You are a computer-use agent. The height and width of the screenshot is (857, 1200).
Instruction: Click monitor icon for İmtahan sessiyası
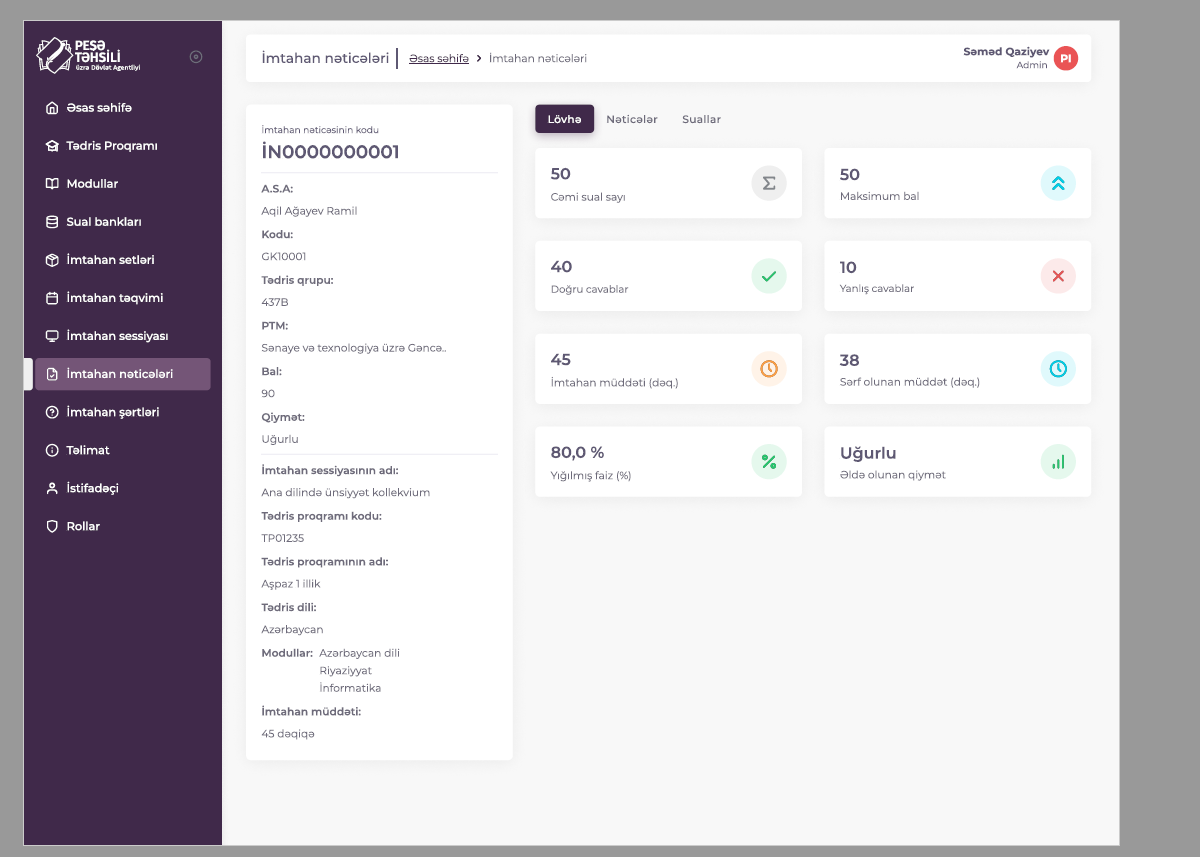pos(52,336)
